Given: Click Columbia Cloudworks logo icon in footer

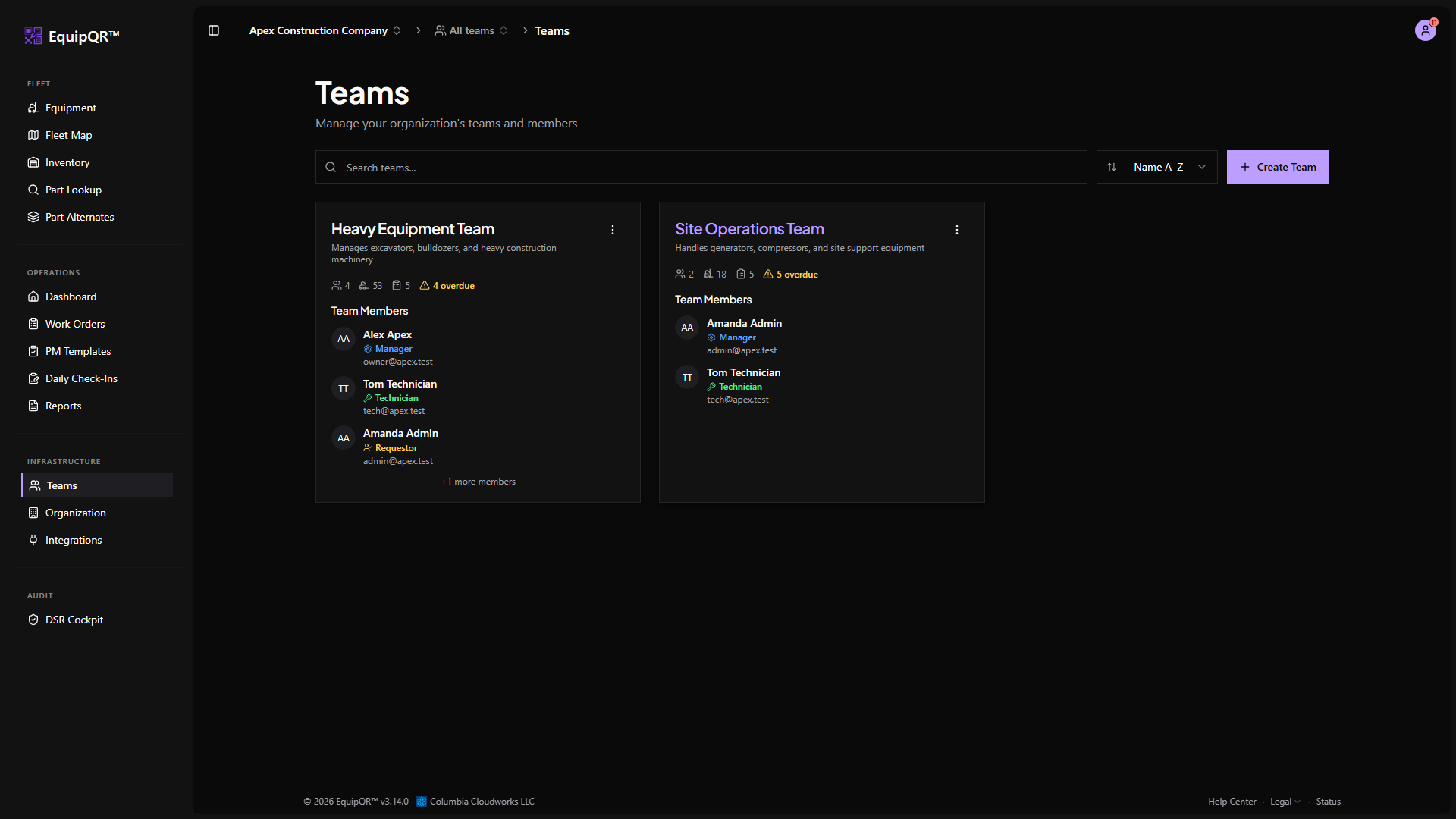Looking at the screenshot, I should pyautogui.click(x=422, y=802).
